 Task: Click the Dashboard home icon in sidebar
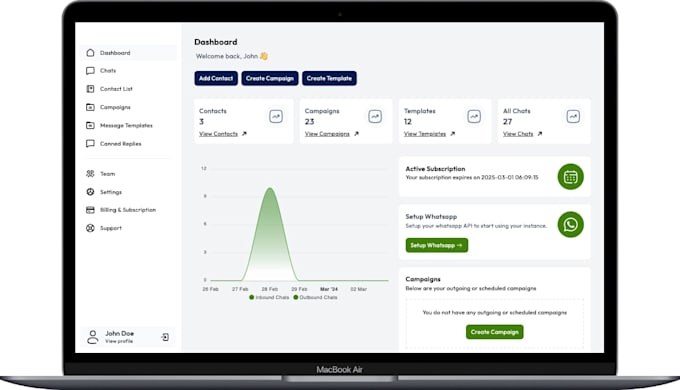(90, 53)
